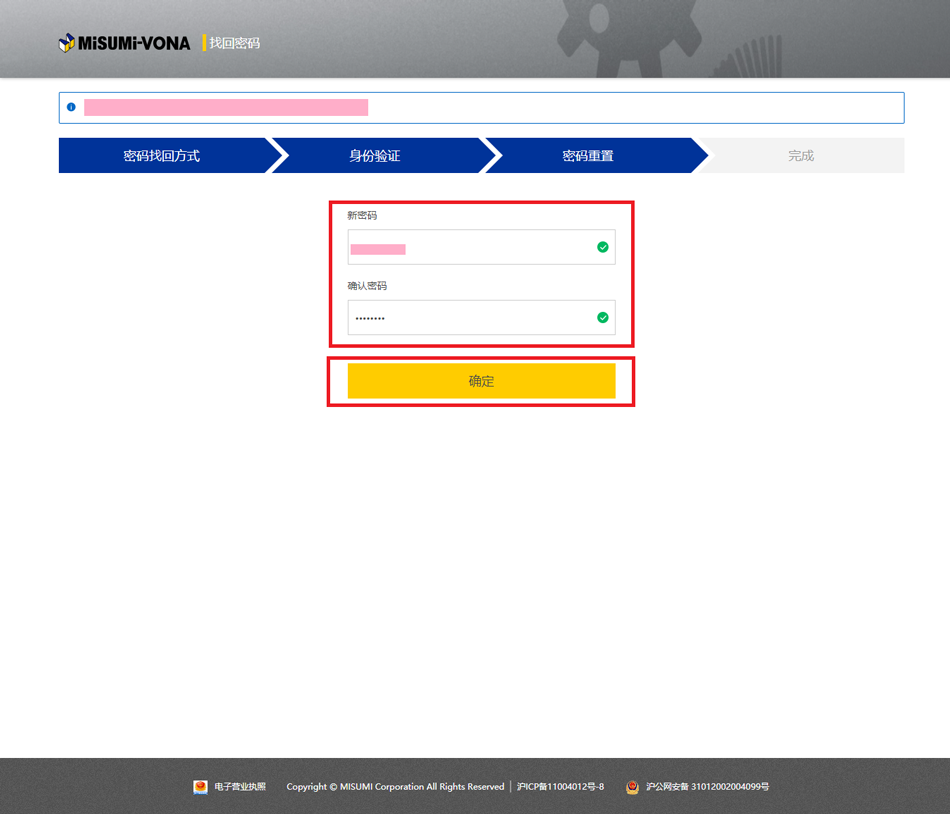The image size is (950, 814).
Task: Click the 找回密码 page title
Action: click(x=234, y=43)
